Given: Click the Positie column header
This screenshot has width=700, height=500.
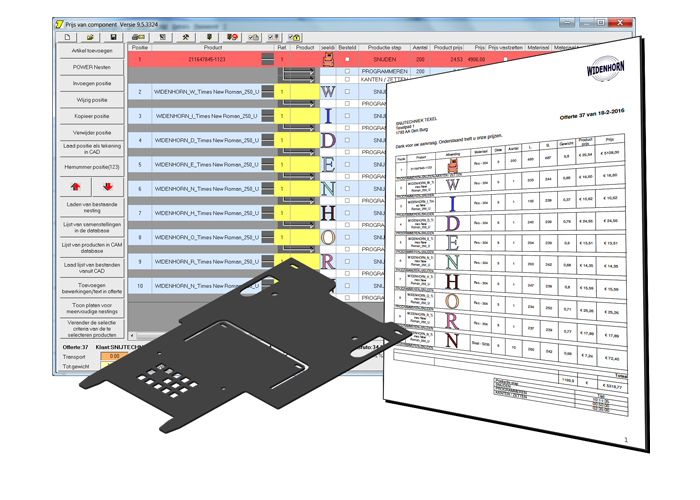Looking at the screenshot, I should (x=140, y=47).
